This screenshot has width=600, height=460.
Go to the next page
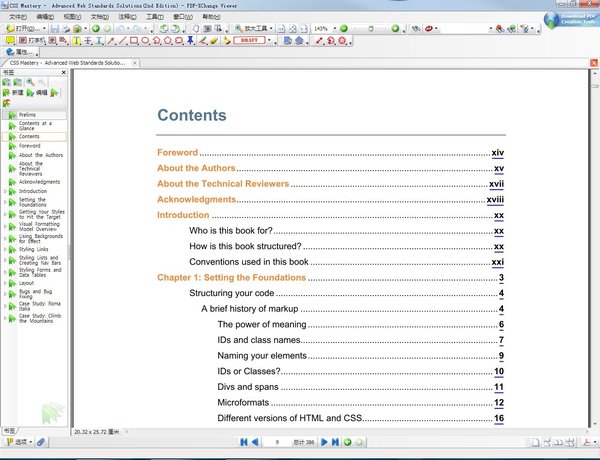tap(324, 442)
